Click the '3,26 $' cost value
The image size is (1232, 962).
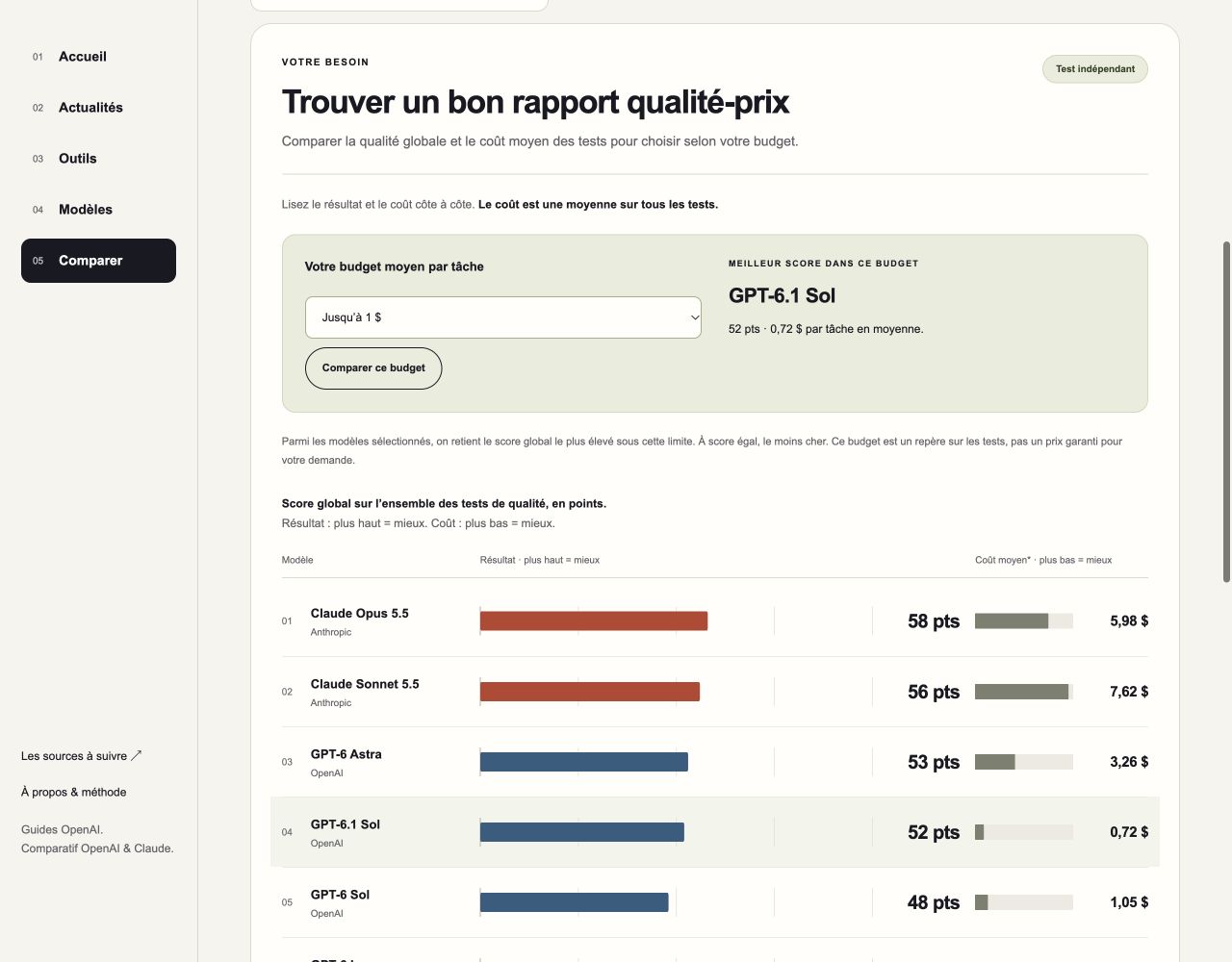[x=1129, y=762]
